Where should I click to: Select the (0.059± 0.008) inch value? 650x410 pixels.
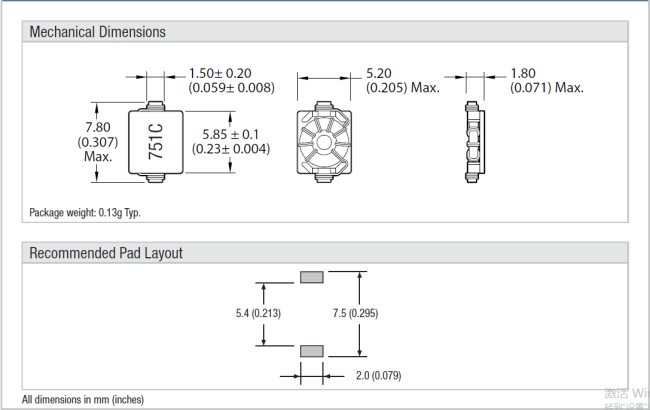[x=231, y=88]
